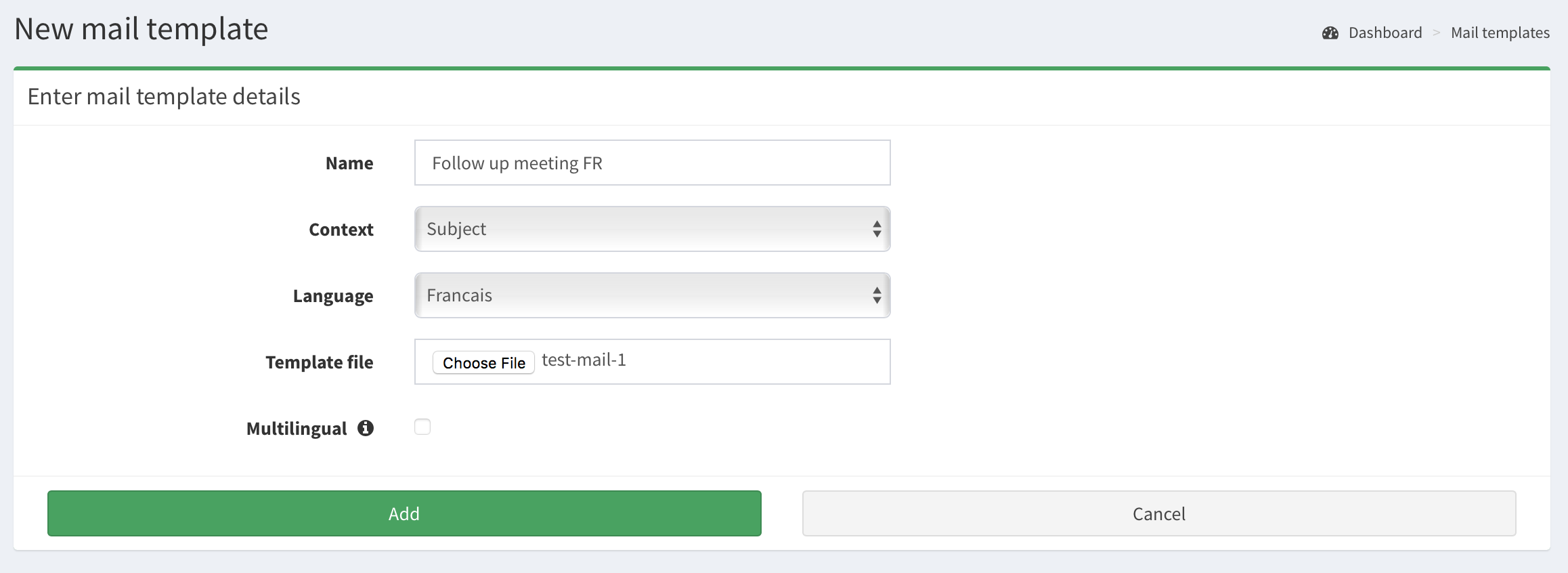Enable the Multilingual checkbox
1568x573 pixels.
(x=422, y=427)
